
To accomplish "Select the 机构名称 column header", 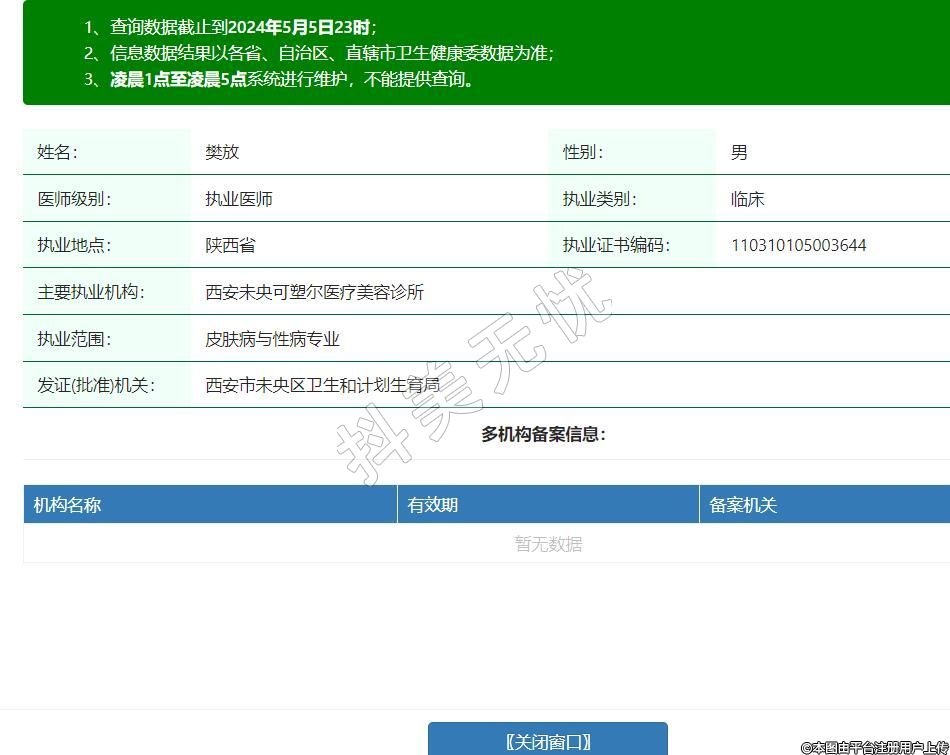I will pos(68,505).
